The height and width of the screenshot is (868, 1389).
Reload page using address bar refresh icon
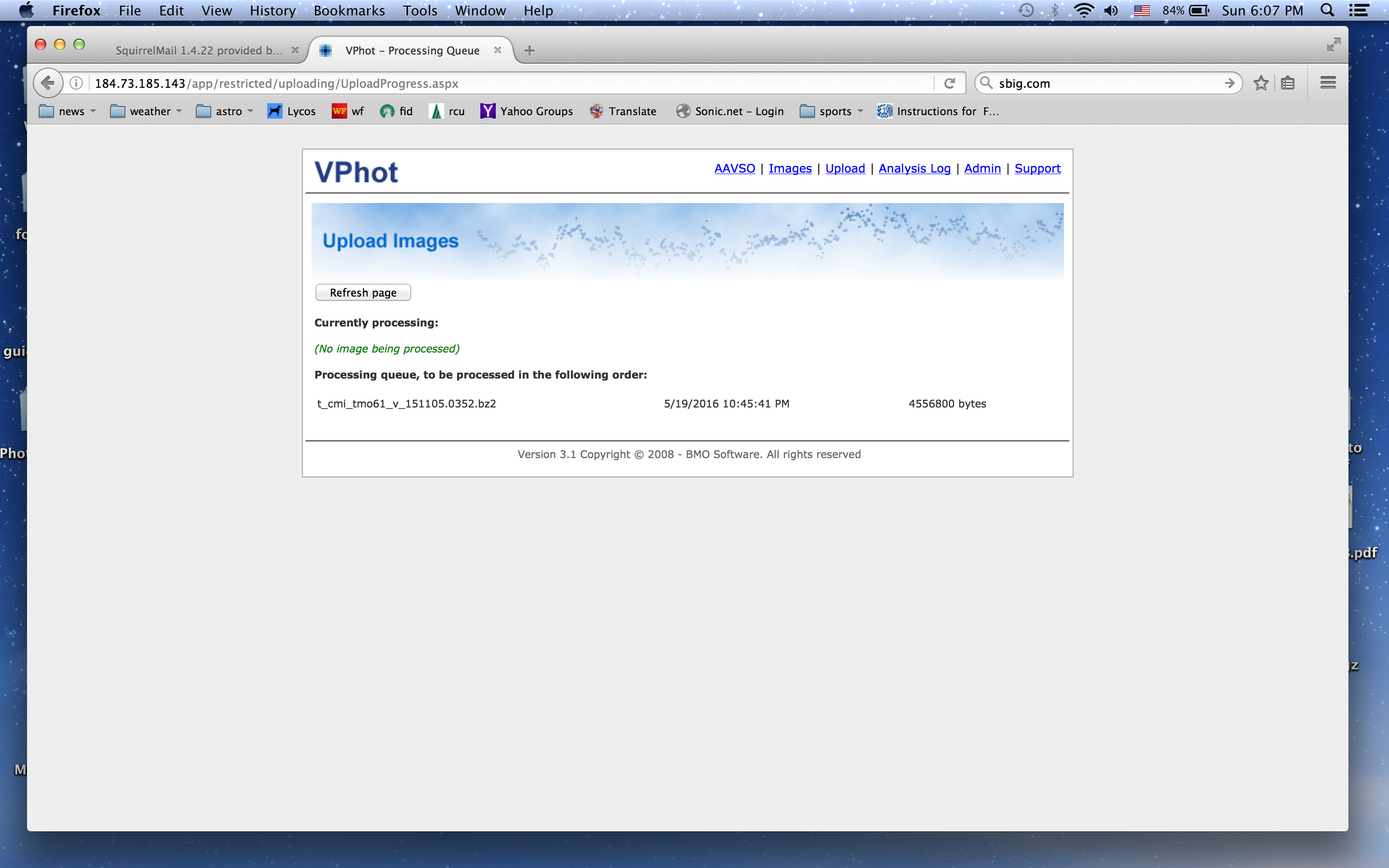949,83
